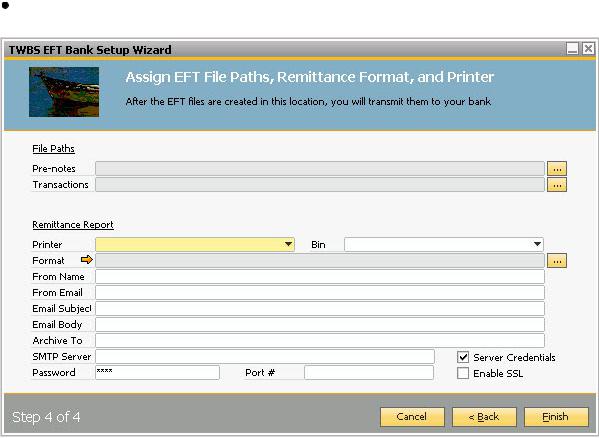Click the SMTP Server input field

pyautogui.click(x=265, y=356)
